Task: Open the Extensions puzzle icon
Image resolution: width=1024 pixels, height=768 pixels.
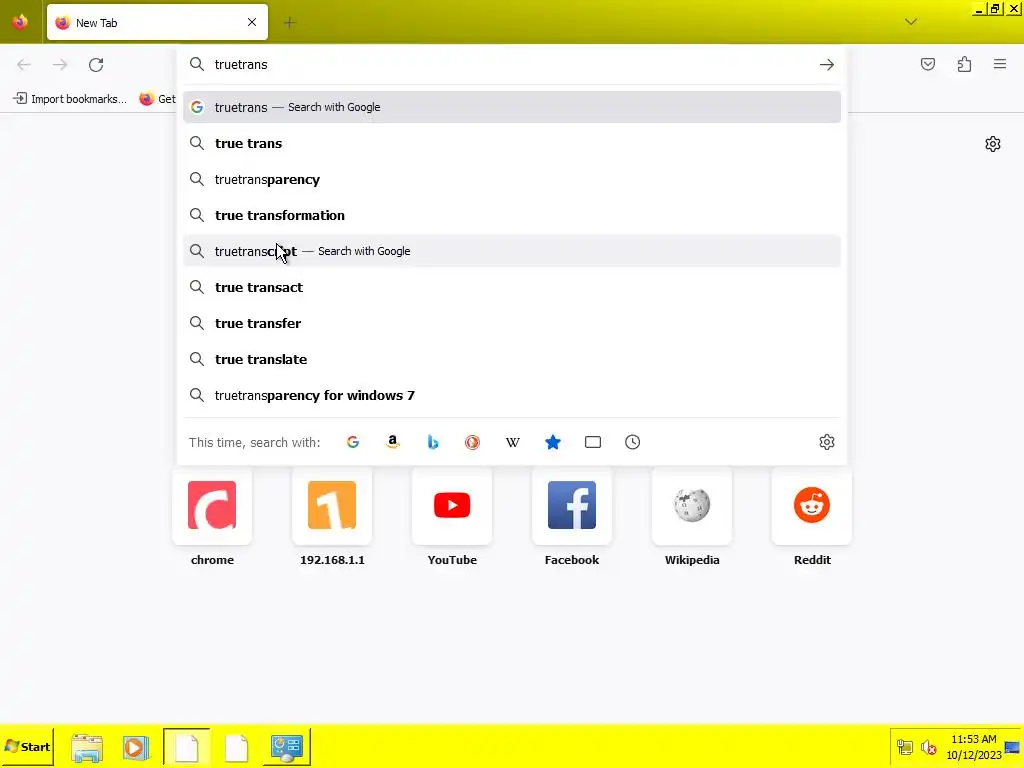Action: tap(964, 64)
